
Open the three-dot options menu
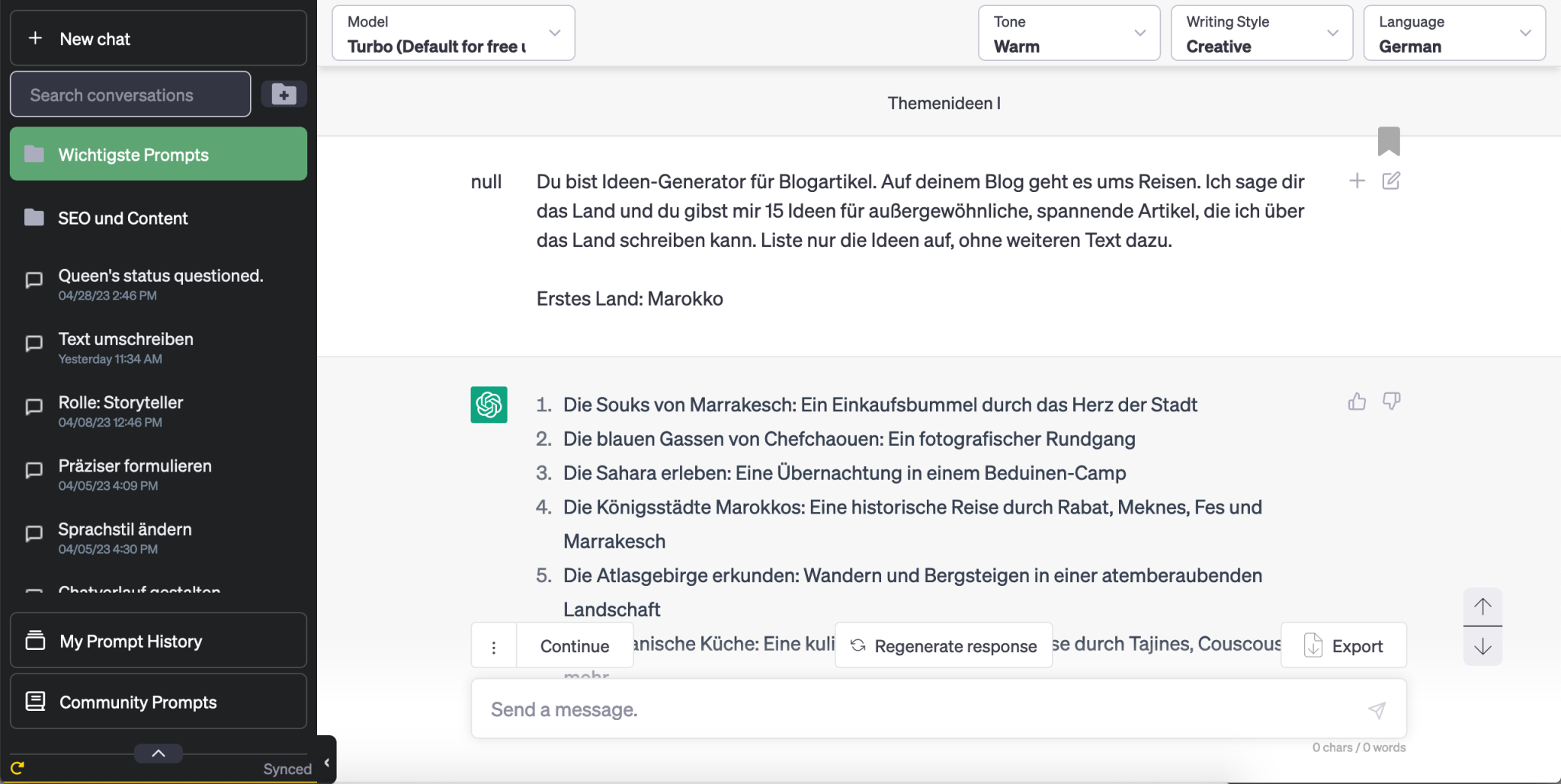tap(494, 645)
